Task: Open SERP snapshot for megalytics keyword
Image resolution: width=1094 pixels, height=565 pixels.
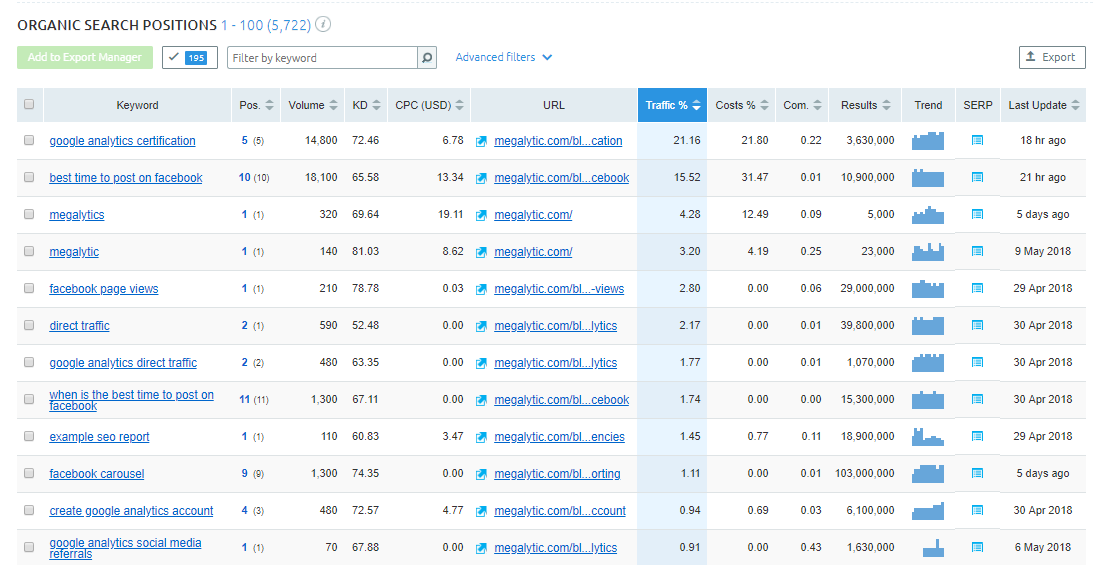Action: (x=977, y=215)
